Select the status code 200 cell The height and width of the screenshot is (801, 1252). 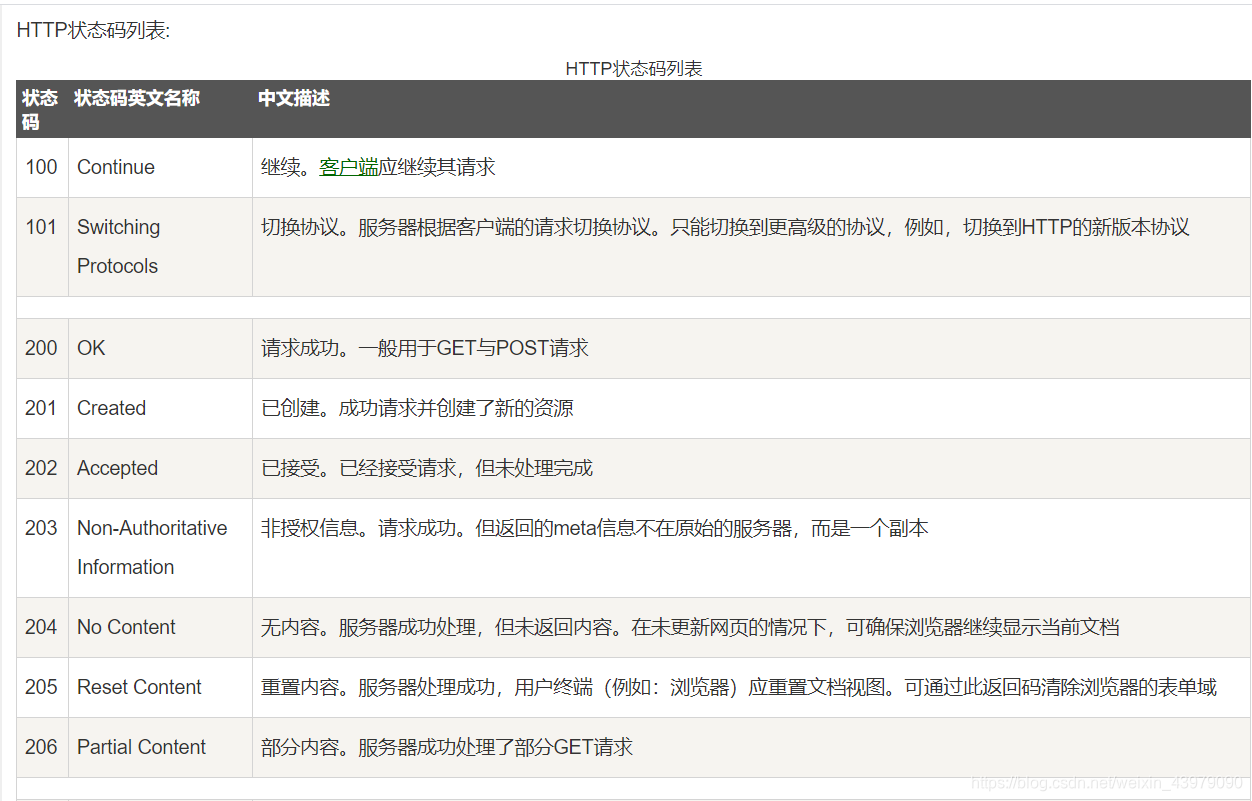click(x=42, y=348)
